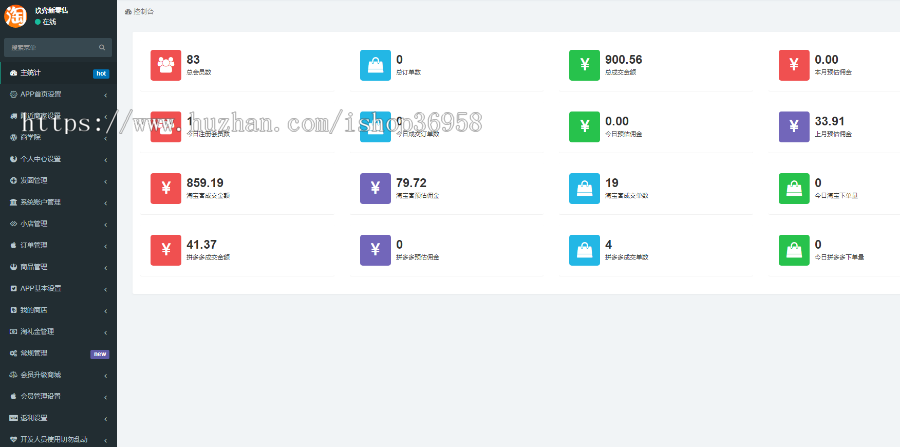Click the 控制台 breadcrumb link
900x447 pixels.
[x=143, y=11]
